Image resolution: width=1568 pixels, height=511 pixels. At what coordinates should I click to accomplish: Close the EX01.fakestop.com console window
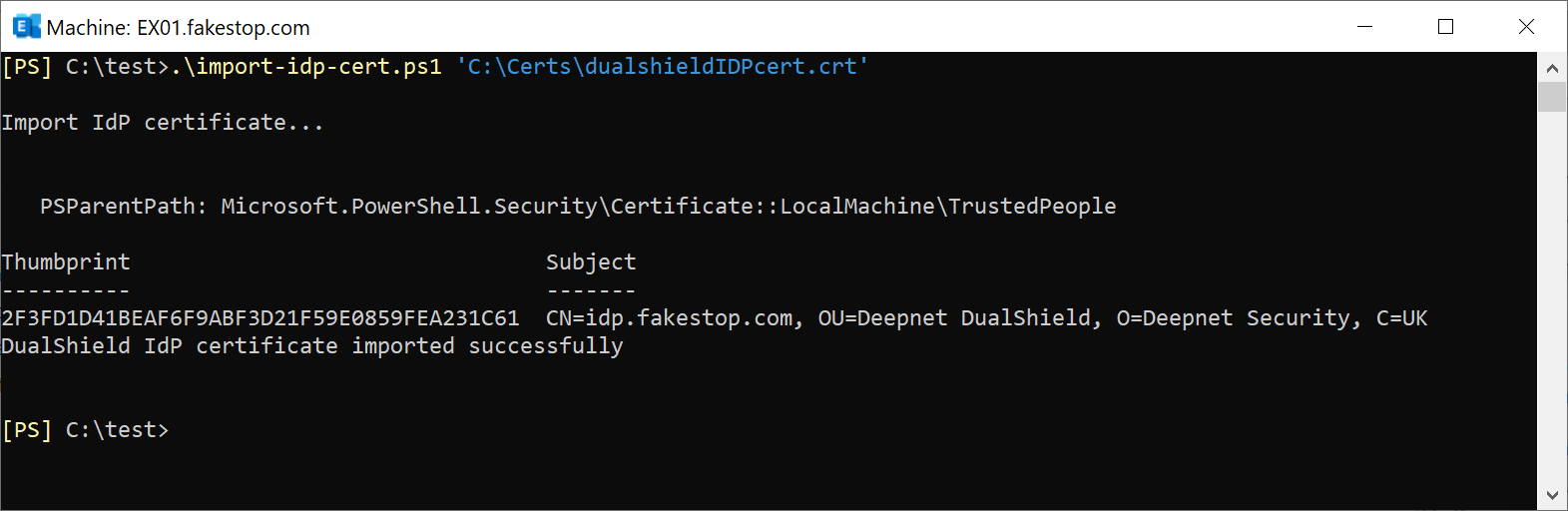pos(1526,27)
